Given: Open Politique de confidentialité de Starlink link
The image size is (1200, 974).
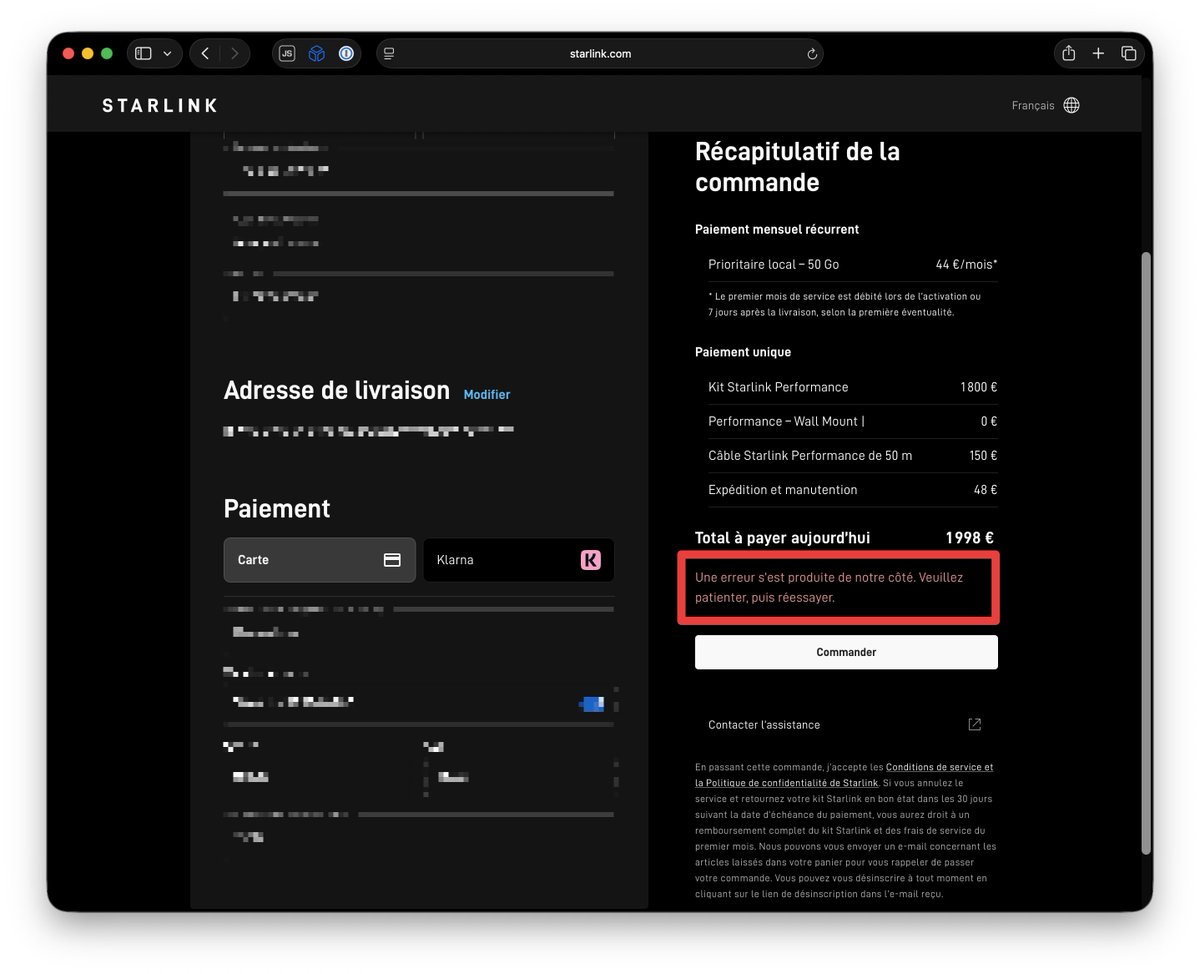Looking at the screenshot, I should coord(786,783).
